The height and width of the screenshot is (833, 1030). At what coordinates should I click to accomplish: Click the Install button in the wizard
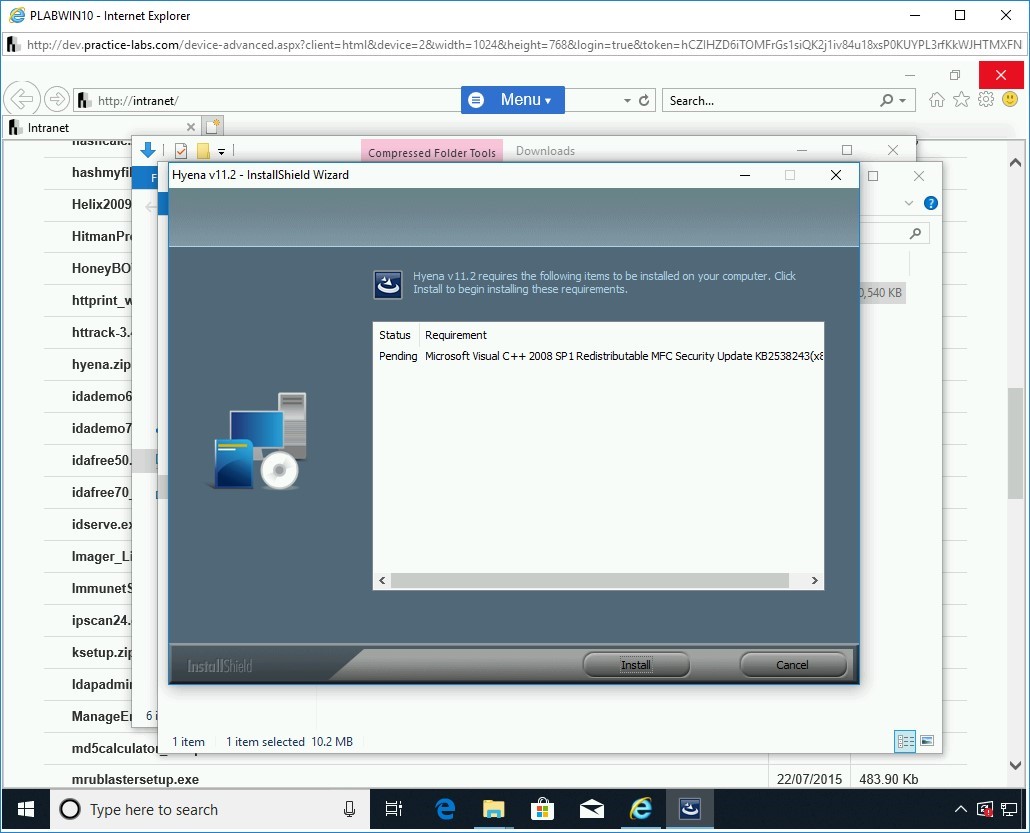coord(636,665)
